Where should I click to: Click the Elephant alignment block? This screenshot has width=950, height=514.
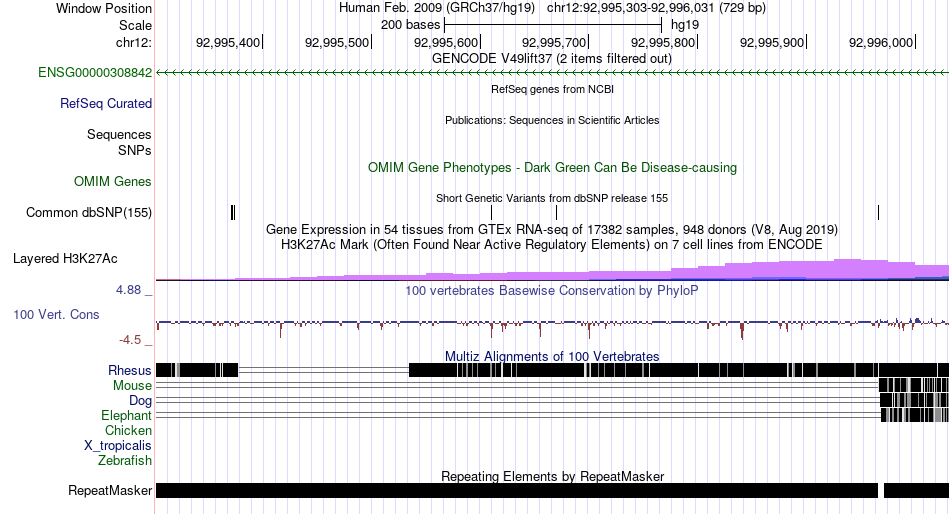(915, 415)
